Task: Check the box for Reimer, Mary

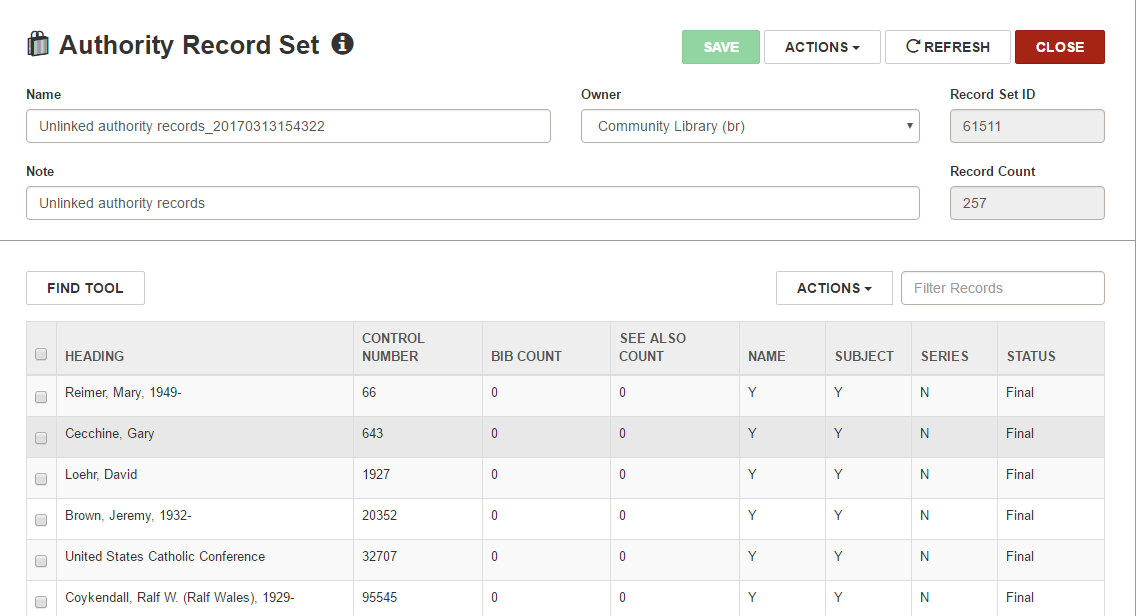Action: pos(41,397)
